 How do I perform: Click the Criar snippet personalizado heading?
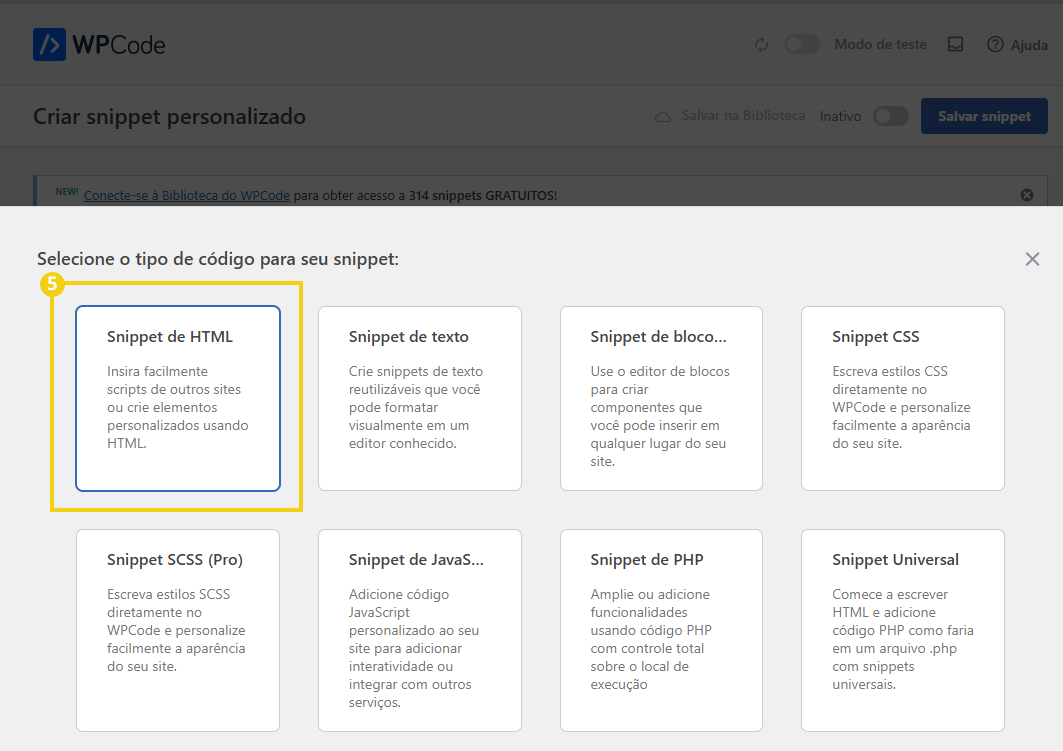[169, 117]
